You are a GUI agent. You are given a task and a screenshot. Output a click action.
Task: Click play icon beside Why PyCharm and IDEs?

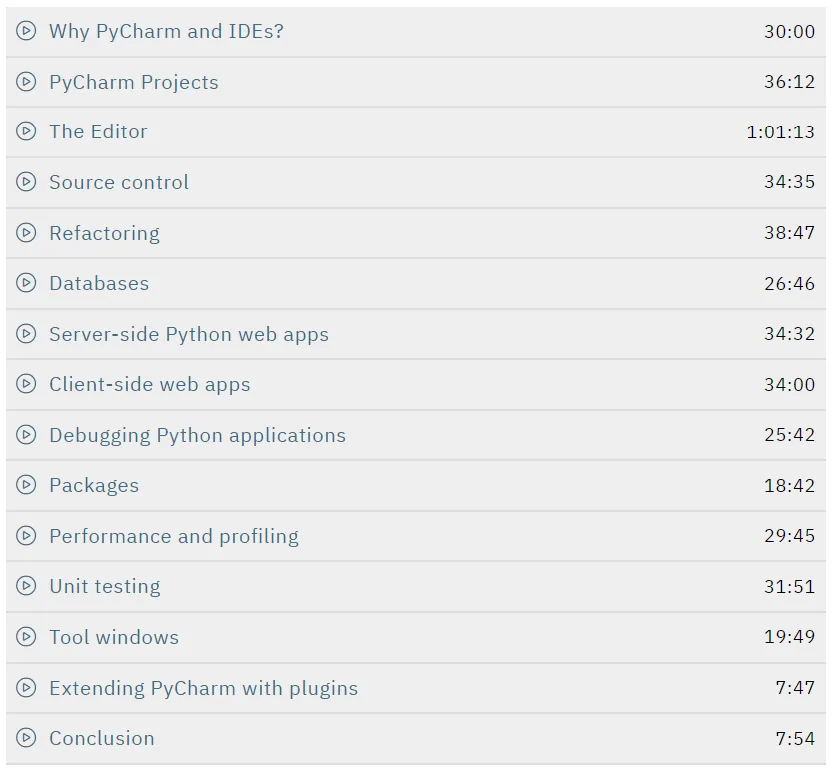(26, 31)
